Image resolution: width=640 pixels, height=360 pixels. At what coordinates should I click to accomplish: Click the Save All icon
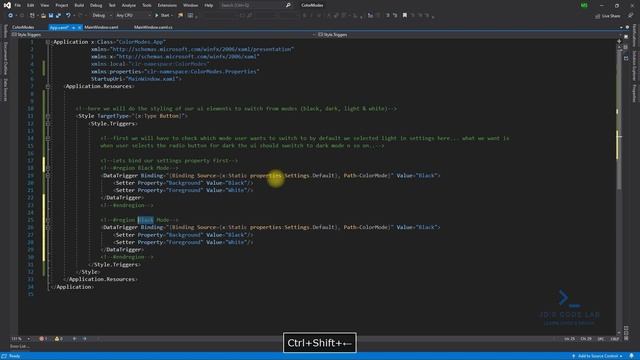pyautogui.click(x=58, y=16)
